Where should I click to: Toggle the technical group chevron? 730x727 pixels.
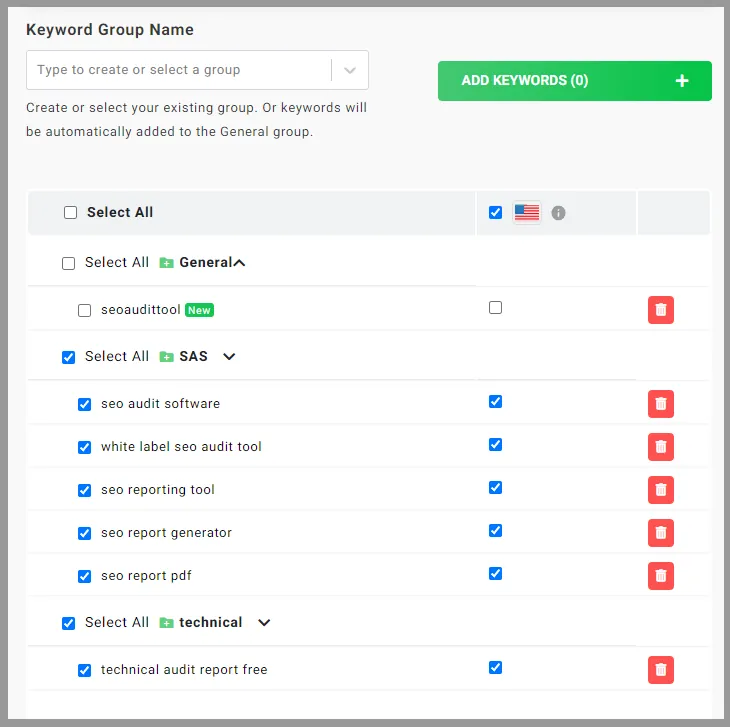(264, 623)
